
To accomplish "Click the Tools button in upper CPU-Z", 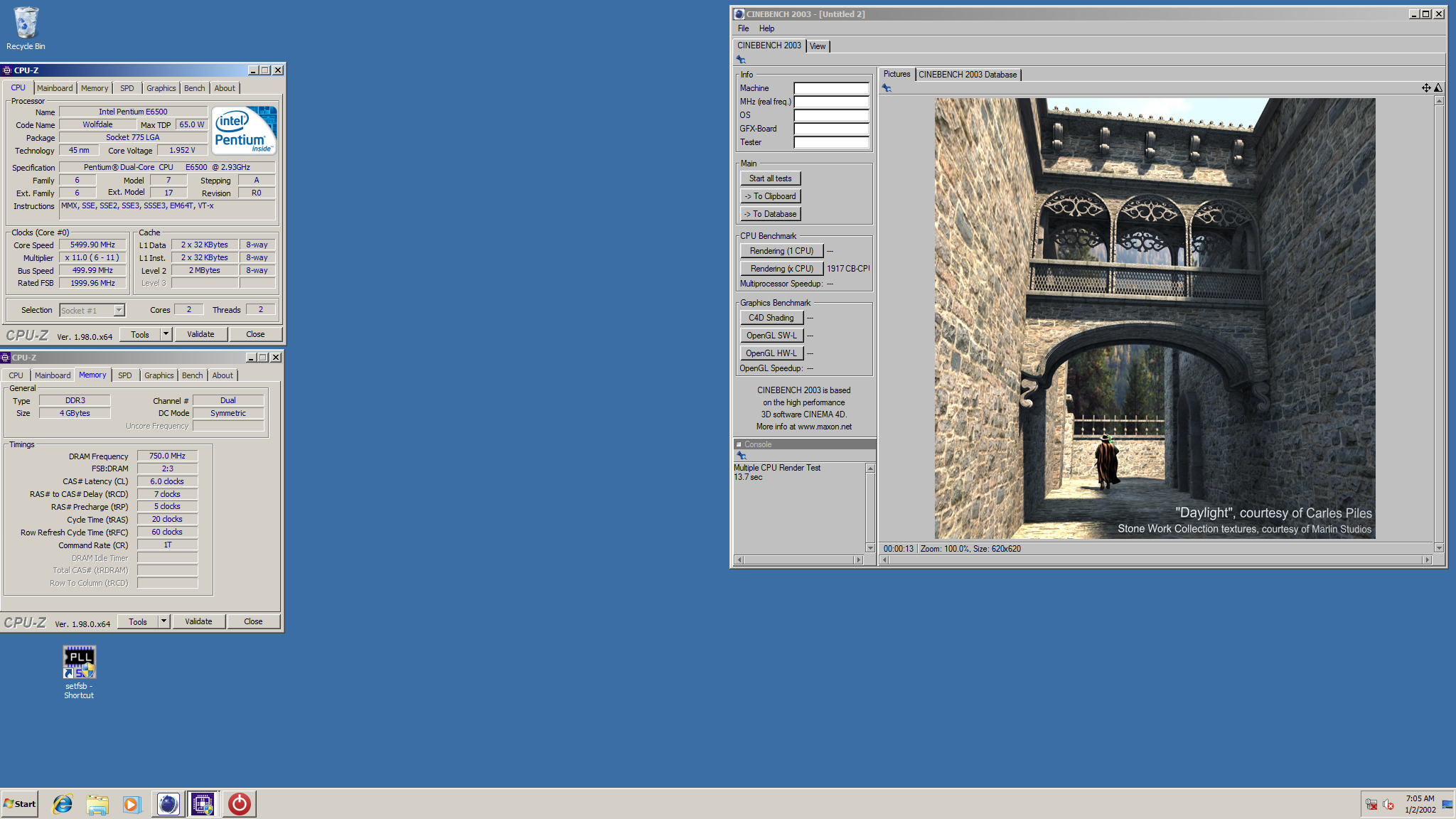I will coord(140,334).
